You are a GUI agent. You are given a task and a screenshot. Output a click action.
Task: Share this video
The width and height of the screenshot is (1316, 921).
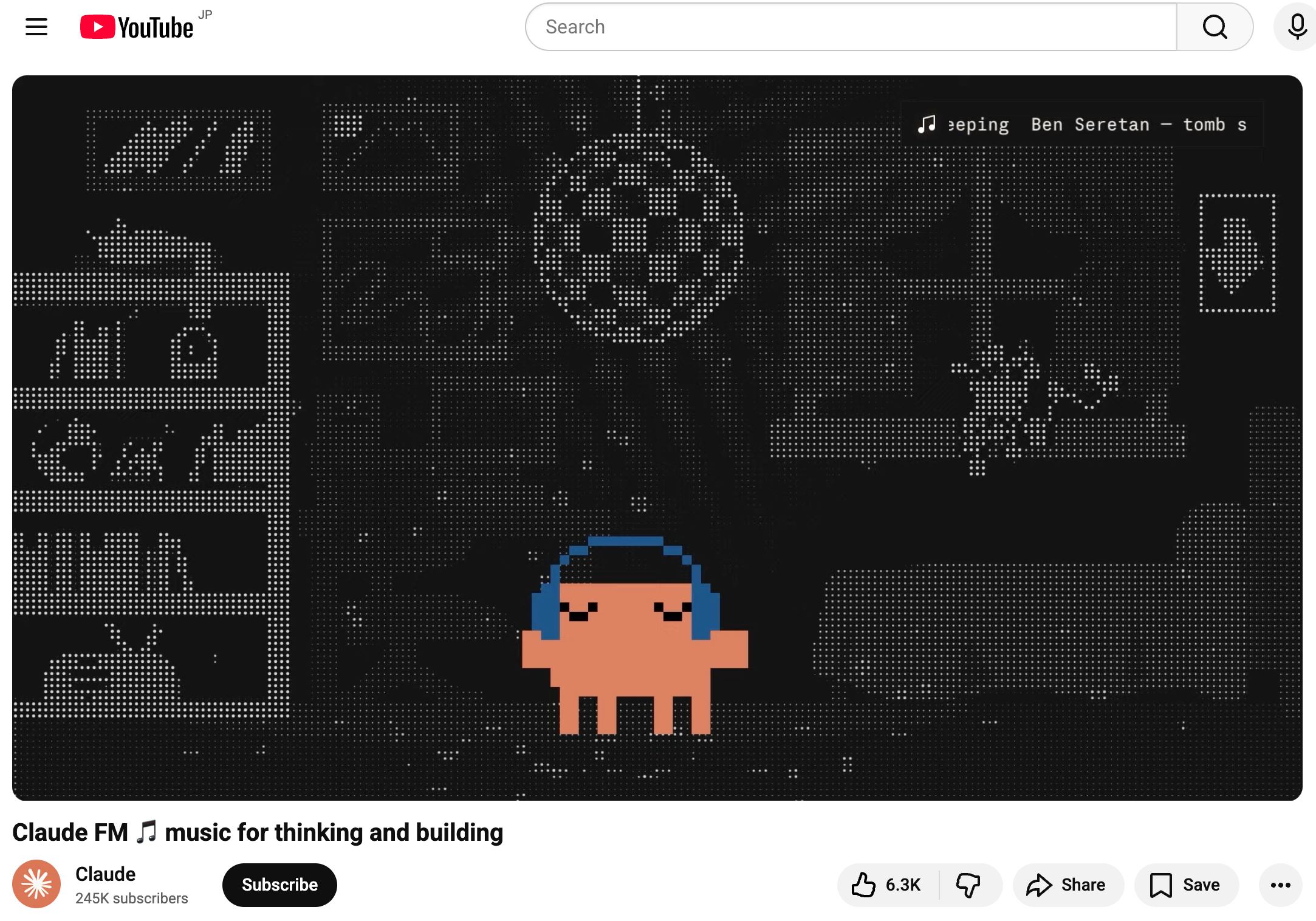point(1068,885)
